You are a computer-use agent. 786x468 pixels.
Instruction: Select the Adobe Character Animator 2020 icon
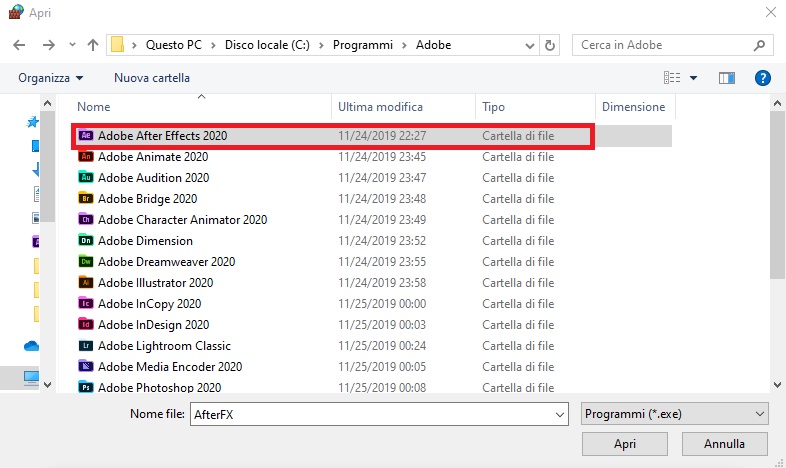click(86, 219)
